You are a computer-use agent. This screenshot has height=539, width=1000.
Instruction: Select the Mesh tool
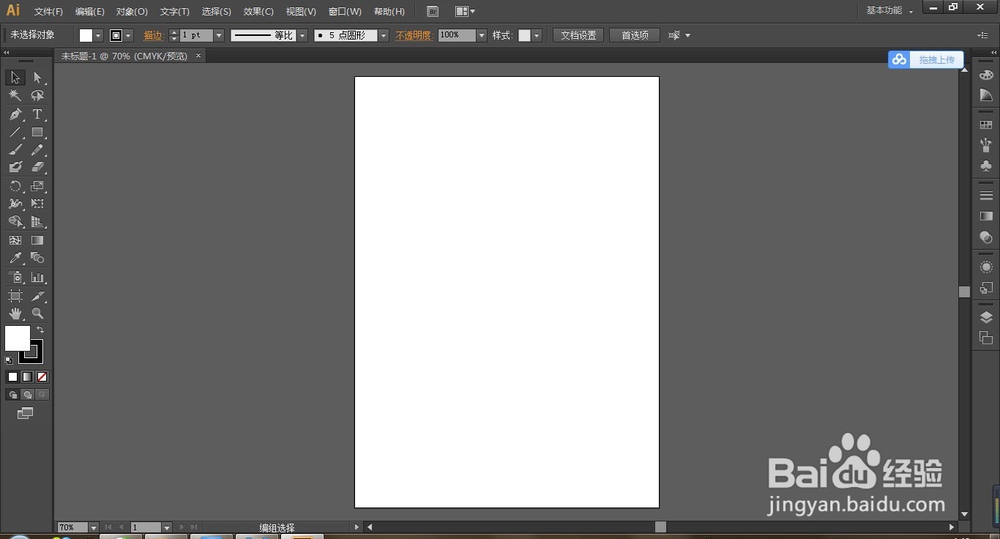[15, 240]
